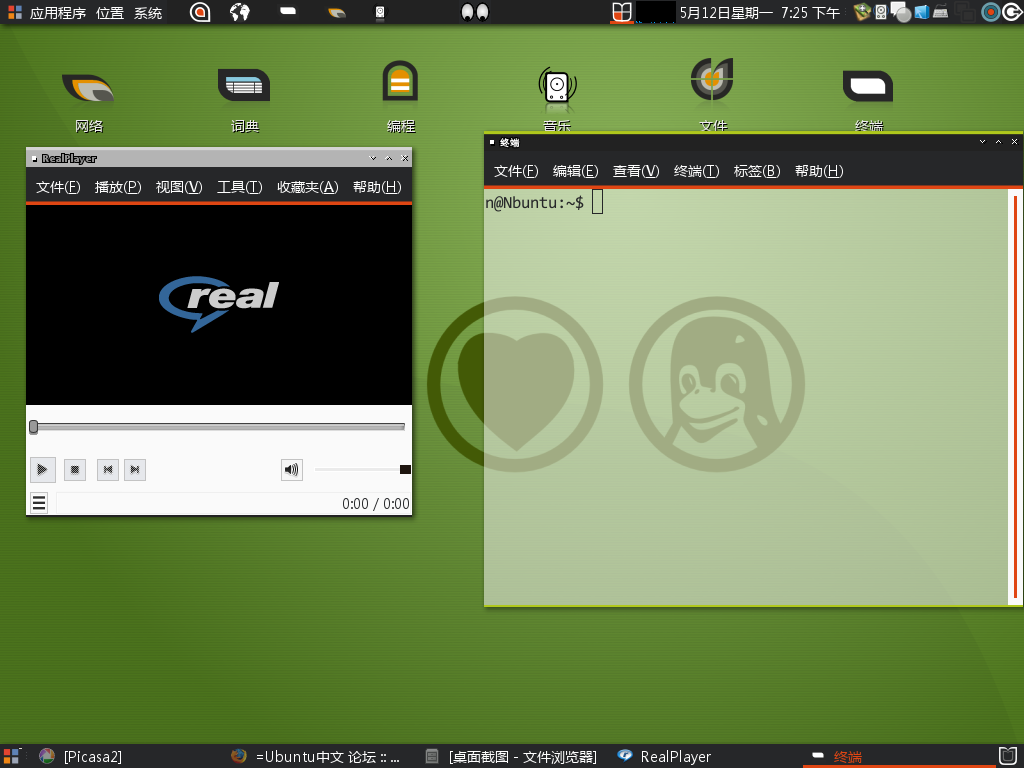
Task: Click the 0:00 / 0:00 time readout
Action: [x=376, y=504]
